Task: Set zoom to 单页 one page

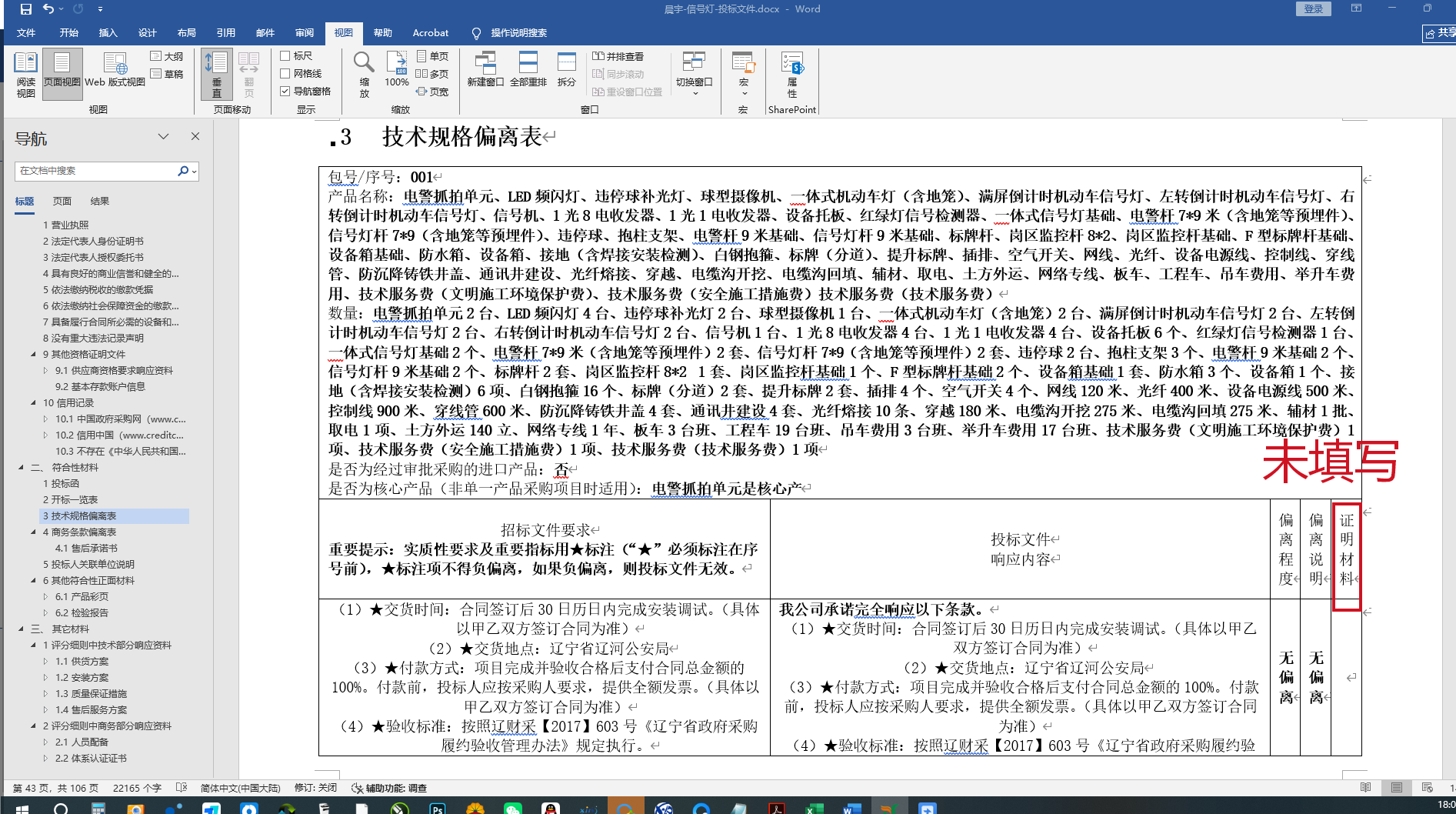Action: pyautogui.click(x=432, y=56)
